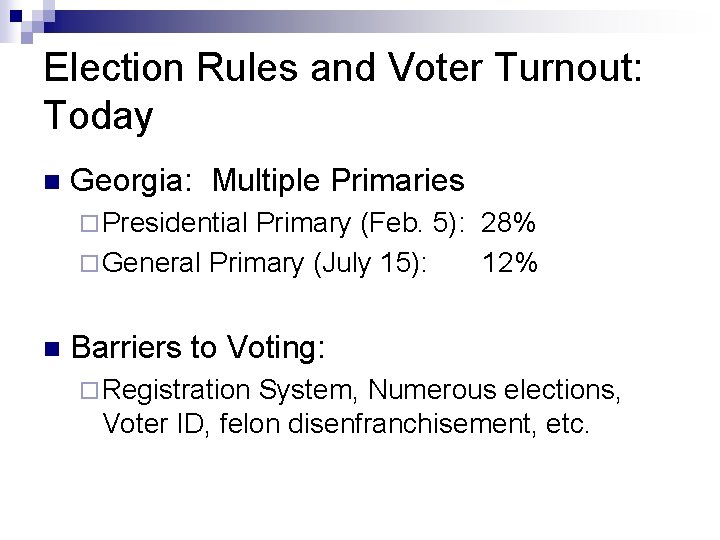Click the word Today in the title
Viewport: 720px width, 540px height.
click(99, 116)
